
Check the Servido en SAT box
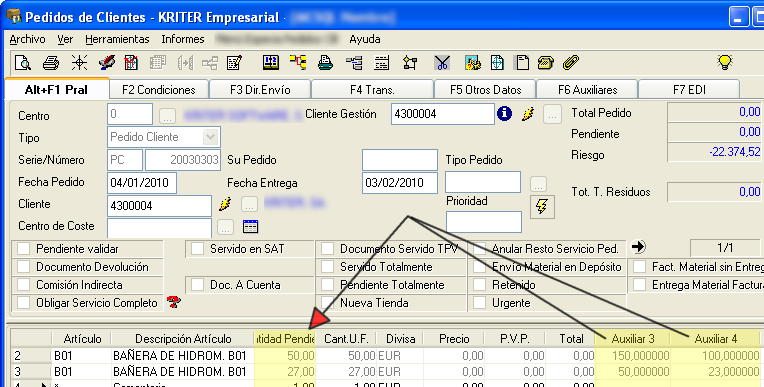pos(197,249)
